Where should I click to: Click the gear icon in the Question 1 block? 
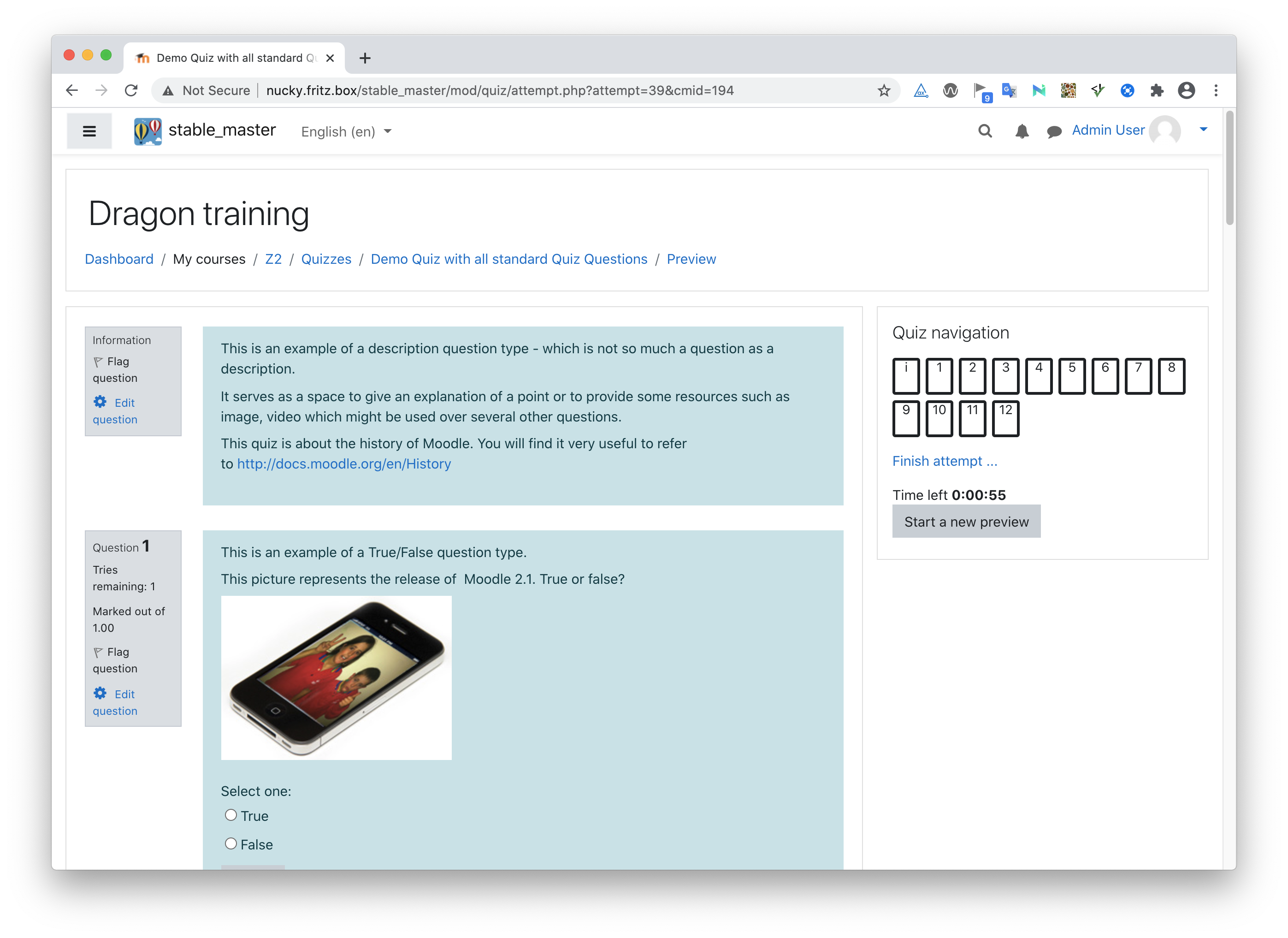tap(100, 693)
